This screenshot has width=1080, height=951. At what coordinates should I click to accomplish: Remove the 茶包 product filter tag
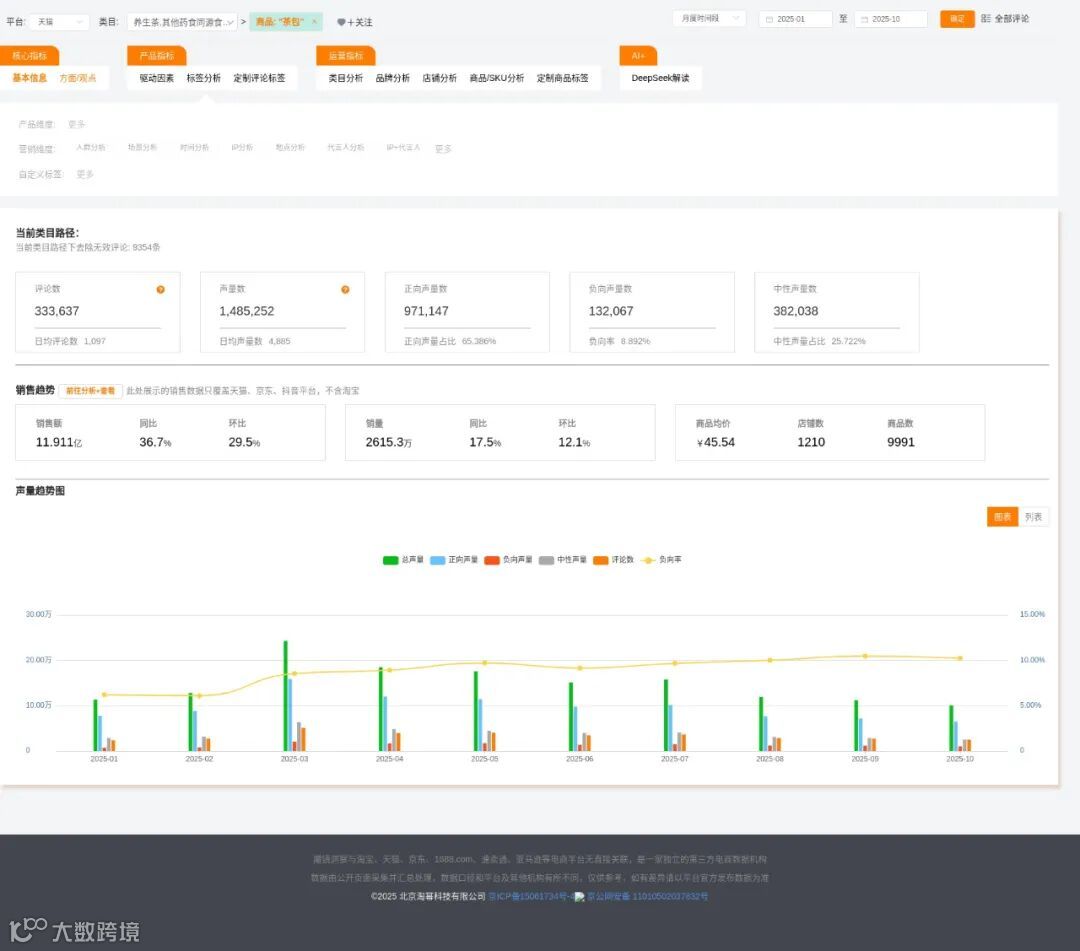(314, 21)
